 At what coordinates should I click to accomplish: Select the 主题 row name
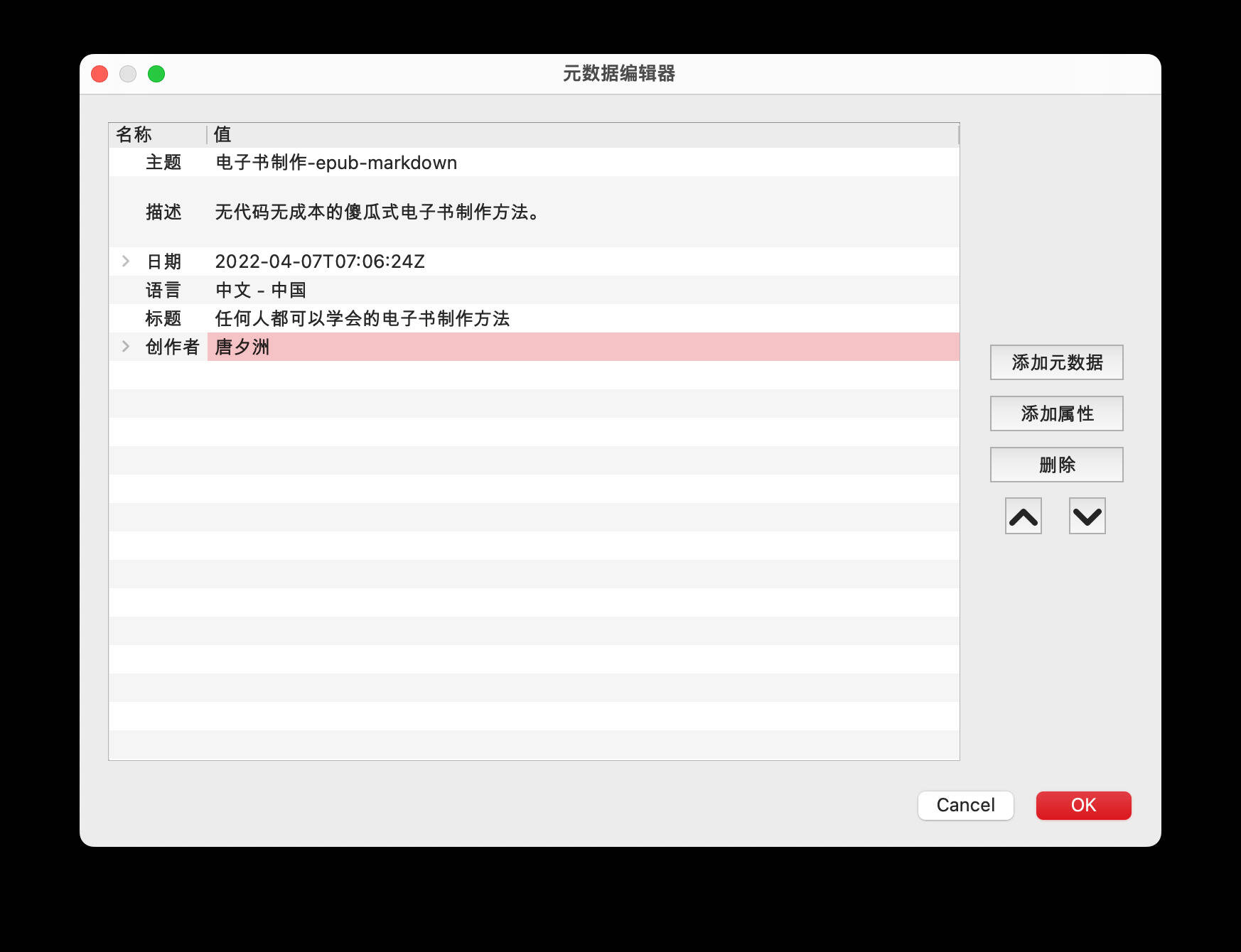tap(163, 163)
